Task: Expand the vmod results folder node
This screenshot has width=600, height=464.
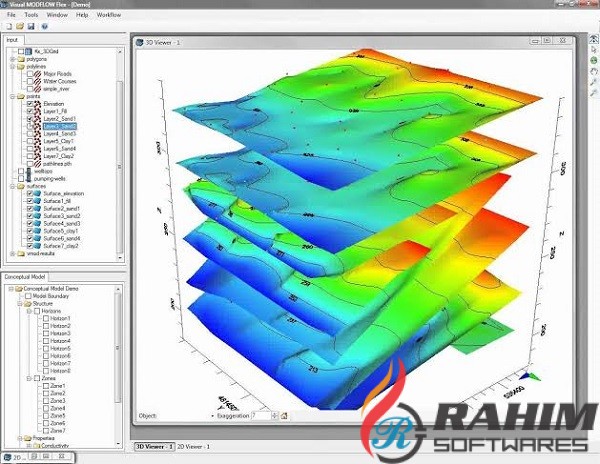Action: 12,254
